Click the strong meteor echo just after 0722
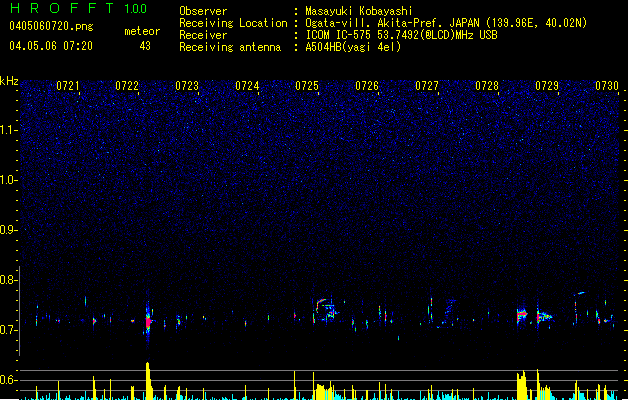Screen dimensions: 629x400 [x=148, y=321]
